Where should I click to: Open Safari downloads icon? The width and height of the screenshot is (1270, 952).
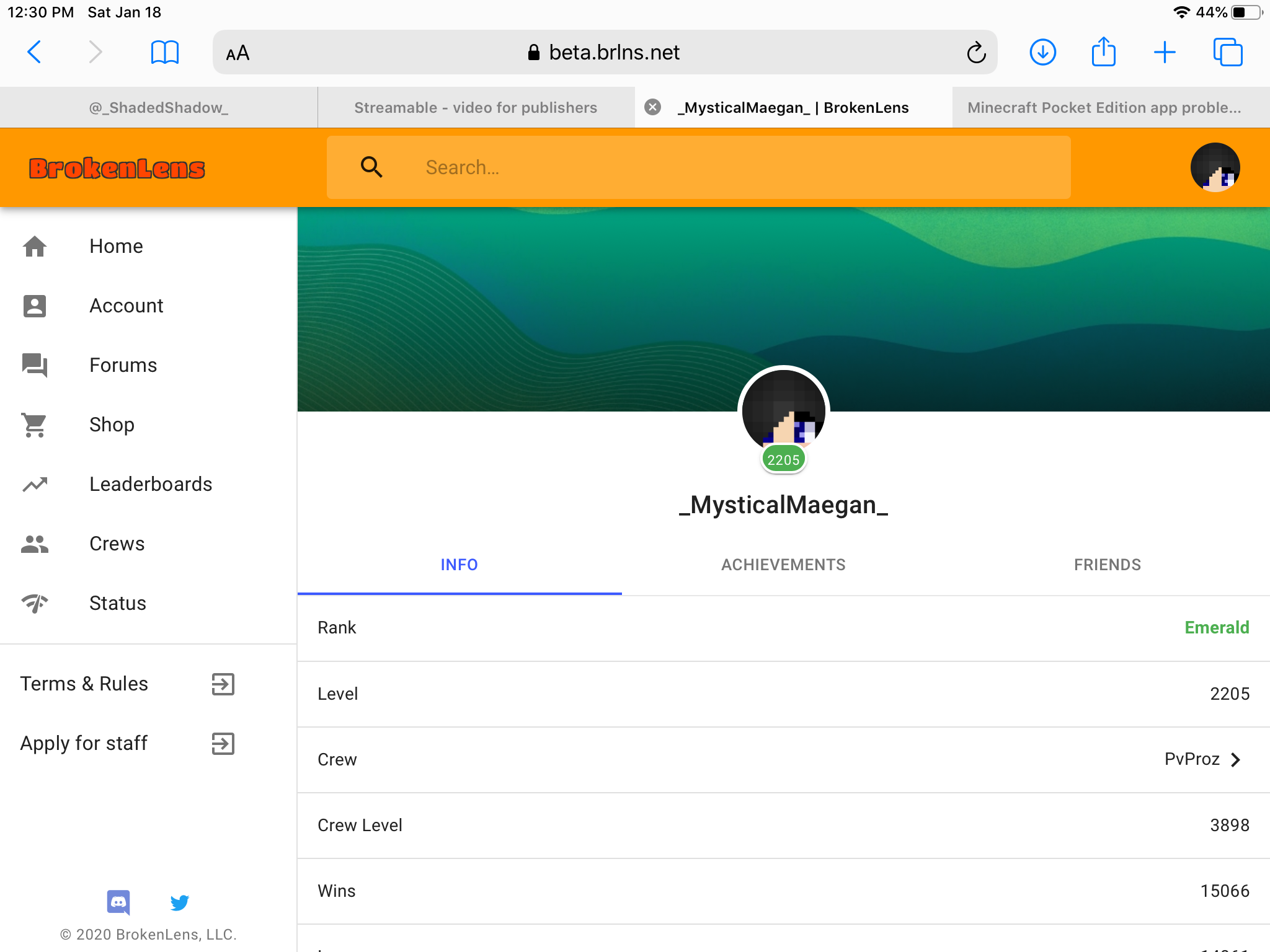tap(1043, 52)
